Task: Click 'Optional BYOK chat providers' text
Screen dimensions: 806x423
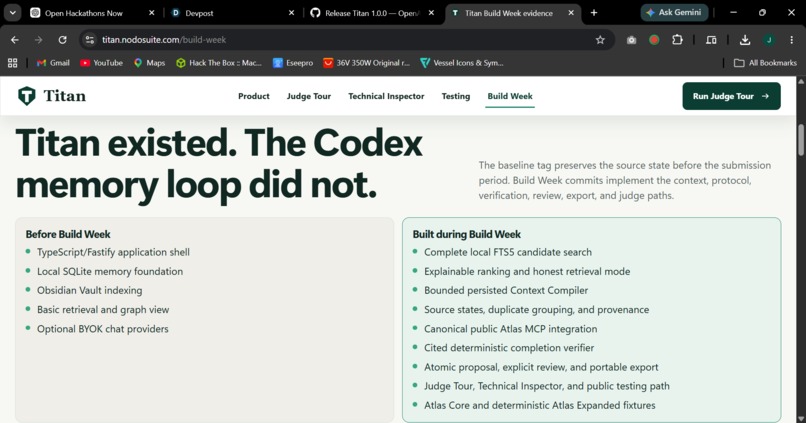Action: [103, 329]
